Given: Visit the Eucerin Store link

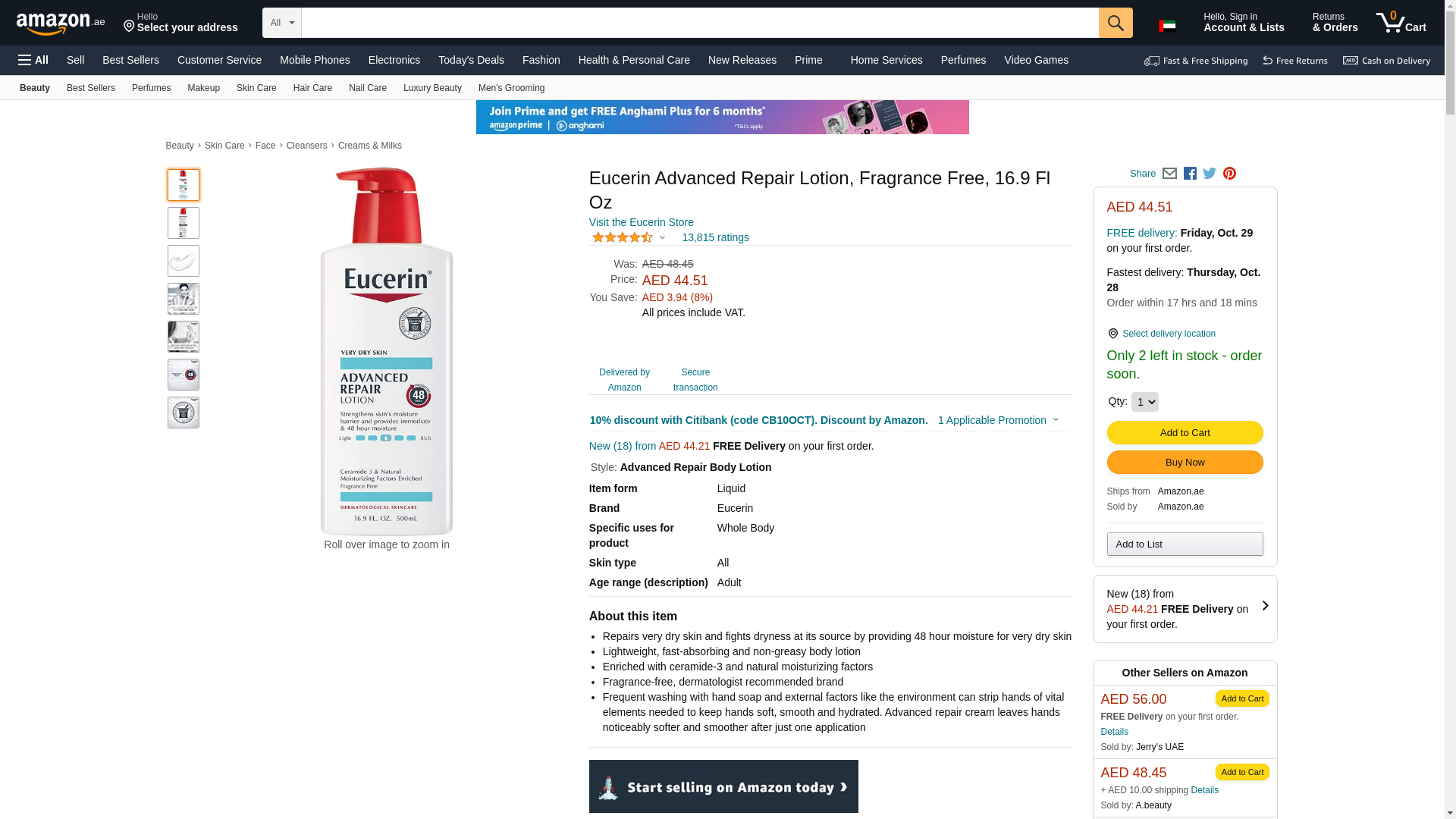Looking at the screenshot, I should (642, 222).
